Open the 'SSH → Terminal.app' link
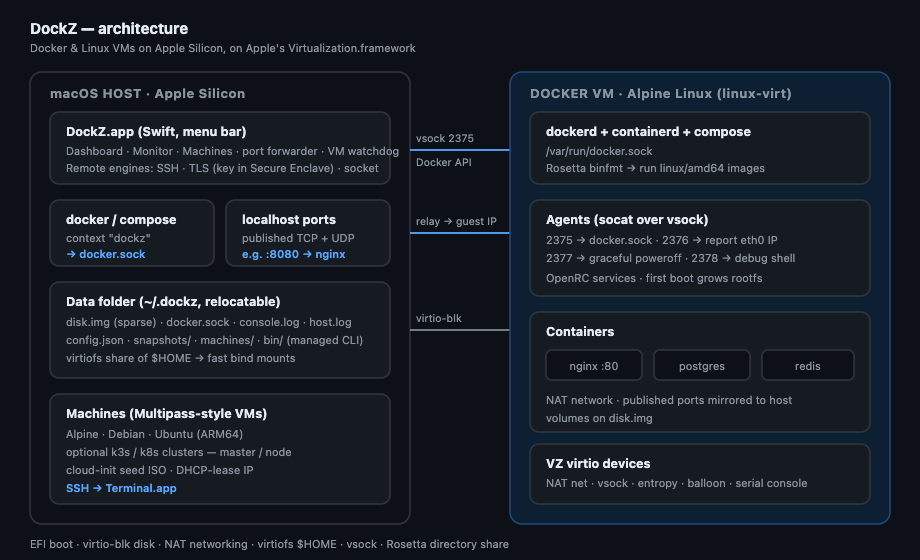Viewport: 920px width, 560px height. point(121,488)
